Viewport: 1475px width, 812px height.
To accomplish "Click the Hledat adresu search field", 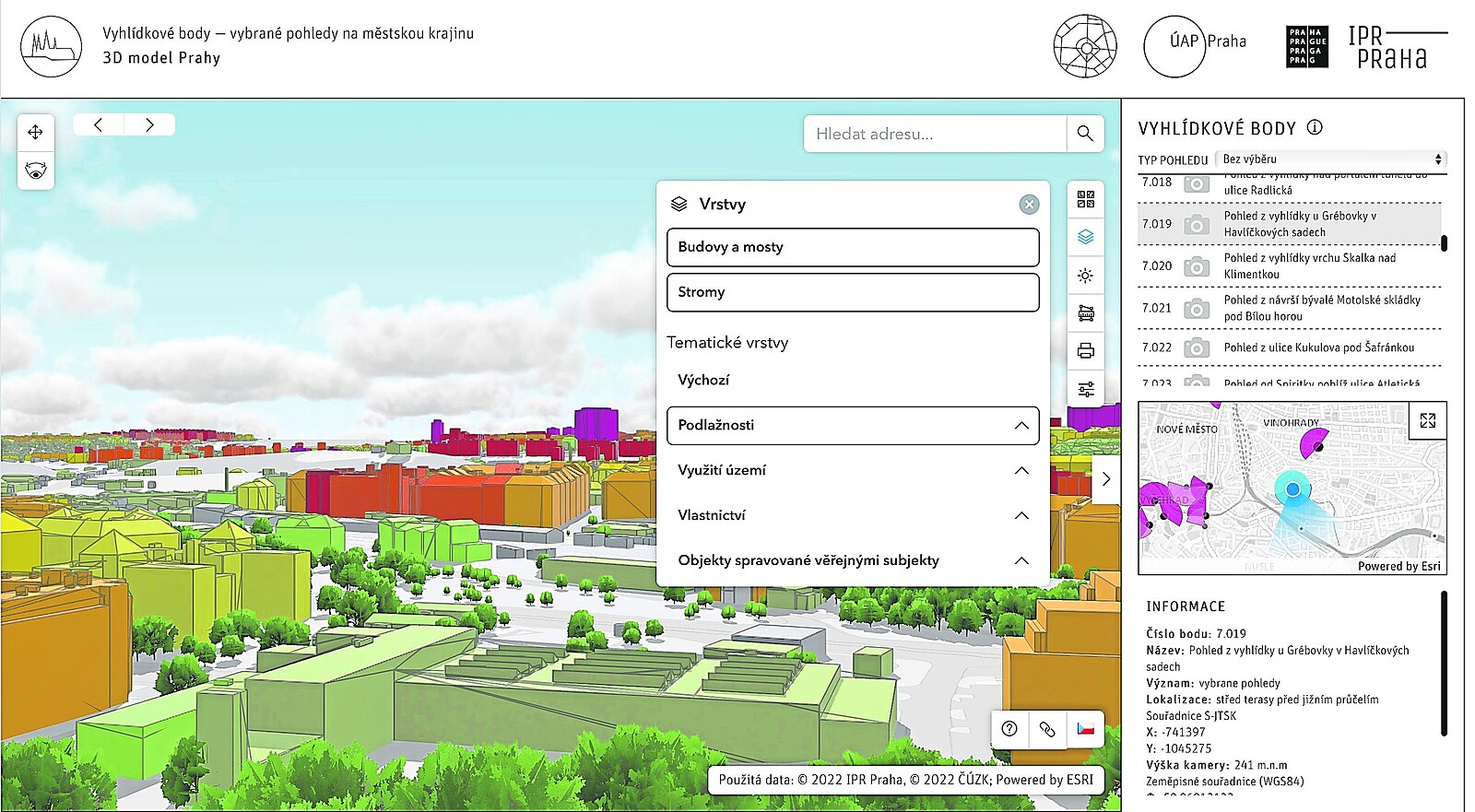I will pos(934,134).
